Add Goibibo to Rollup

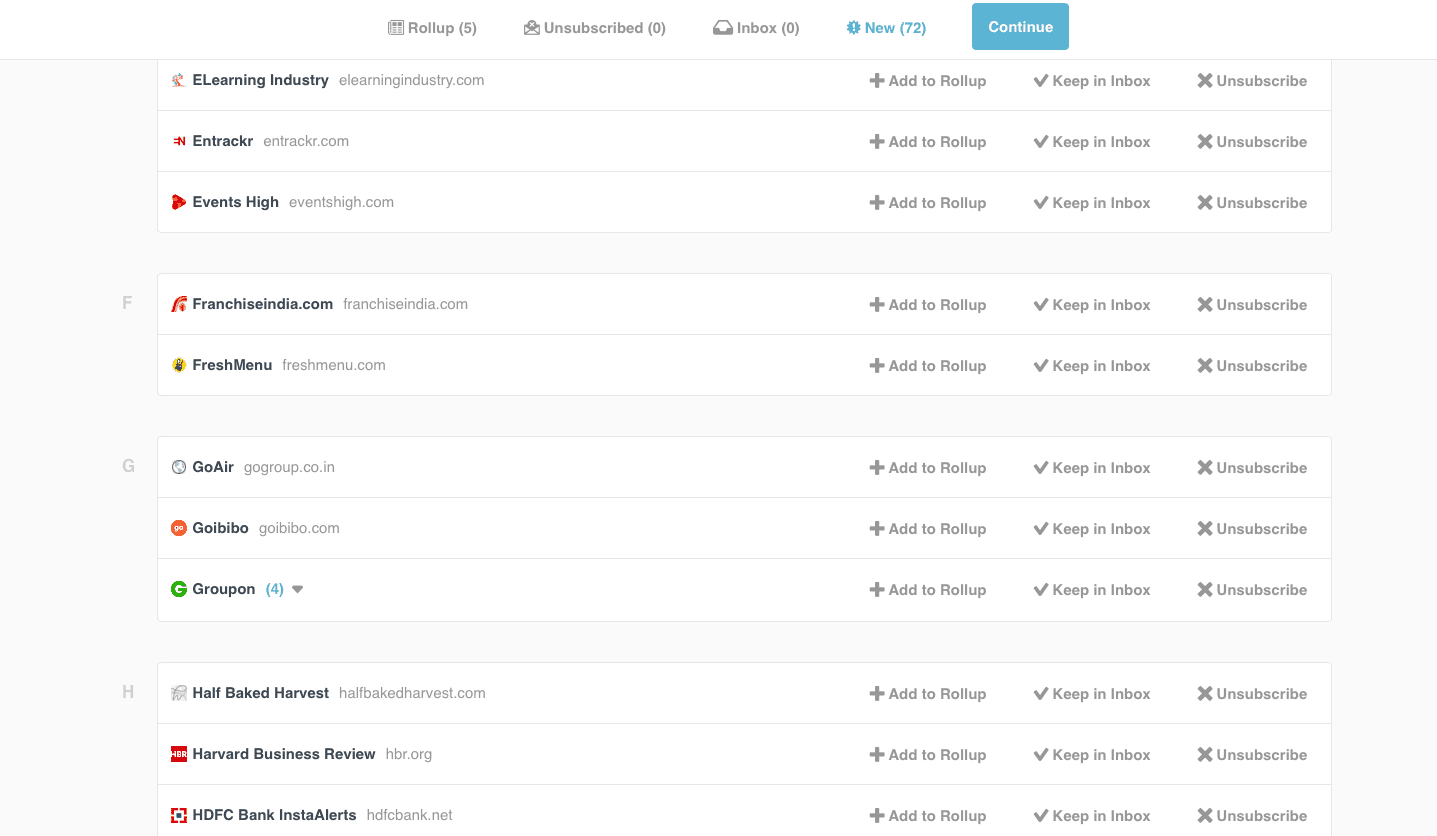pyautogui.click(x=928, y=529)
